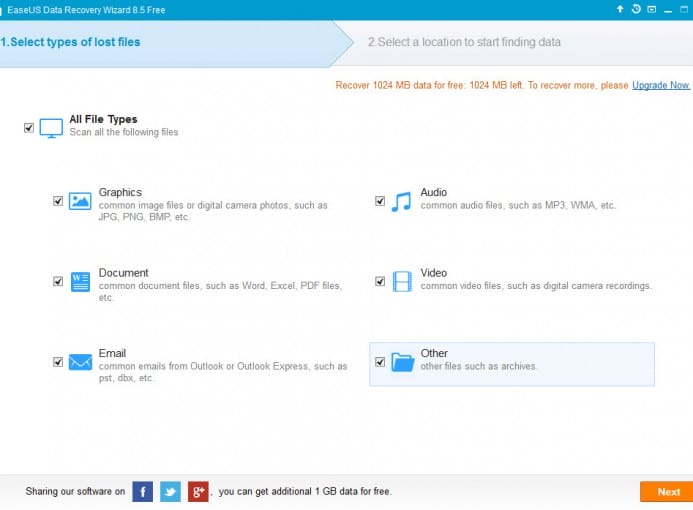The width and height of the screenshot is (693, 510).
Task: Uncheck the All File Types checkbox
Action: pyautogui.click(x=29, y=128)
